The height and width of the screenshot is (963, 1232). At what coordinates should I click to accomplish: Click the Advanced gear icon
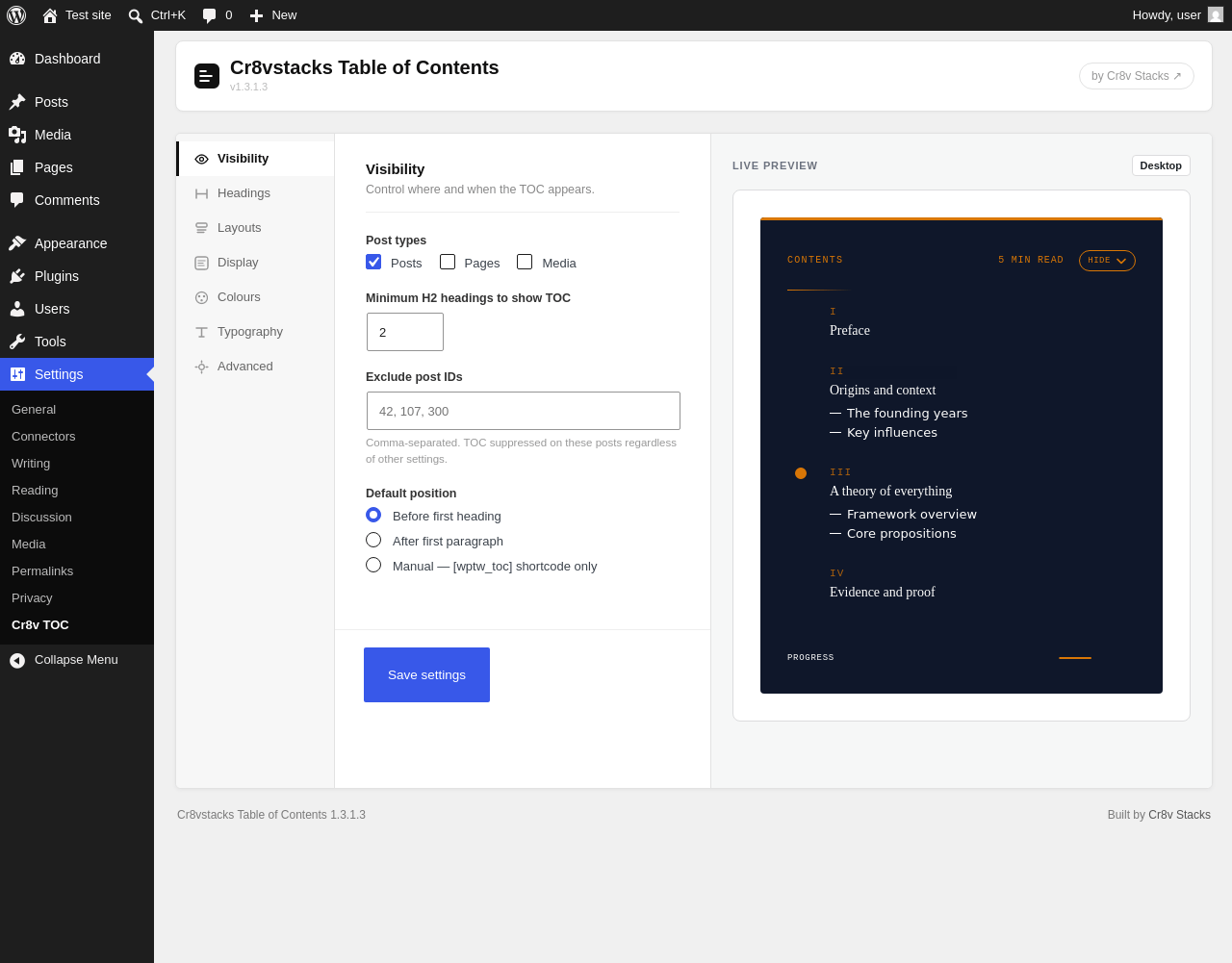(201, 367)
